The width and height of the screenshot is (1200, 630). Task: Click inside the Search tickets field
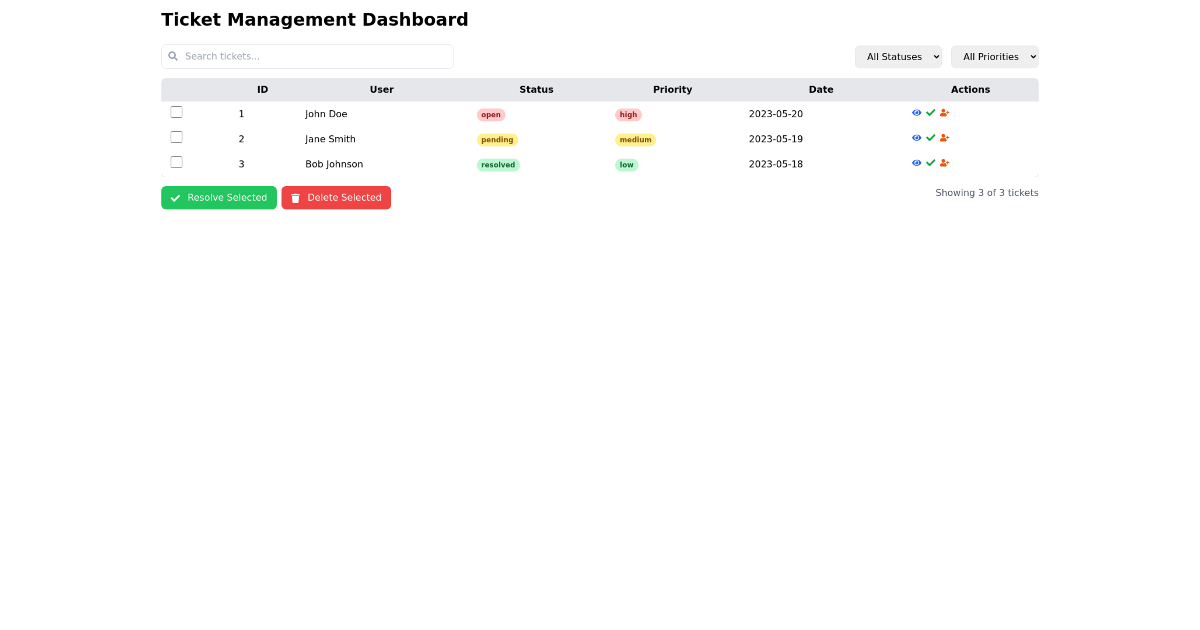tap(307, 56)
